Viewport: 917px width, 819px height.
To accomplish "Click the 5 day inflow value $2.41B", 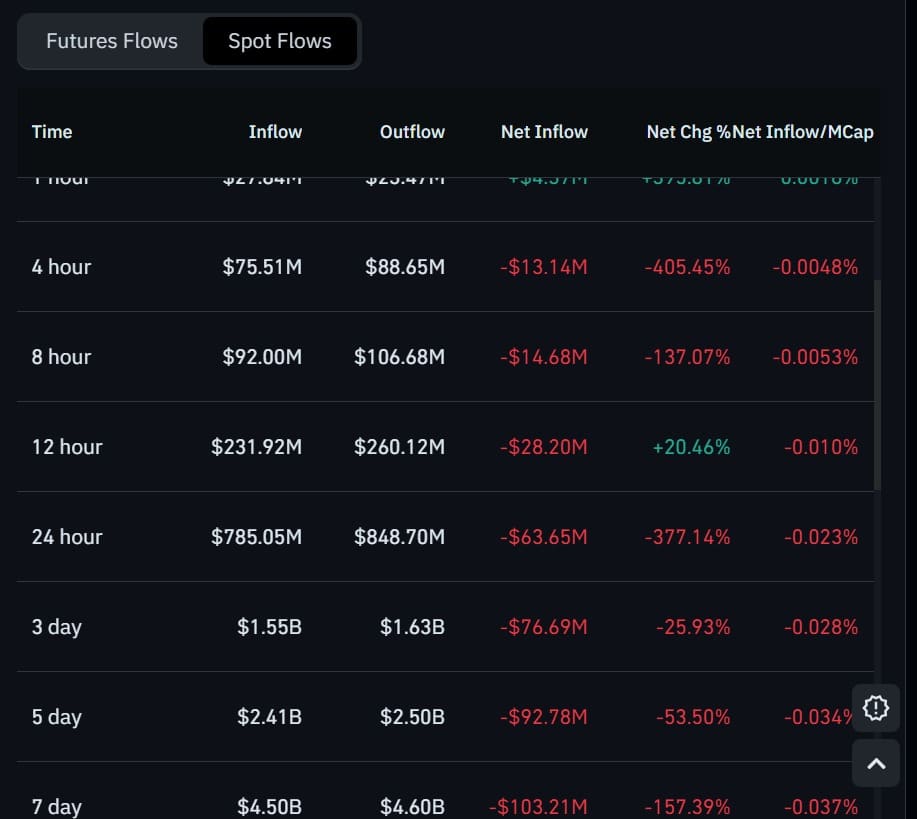I will coord(268,717).
